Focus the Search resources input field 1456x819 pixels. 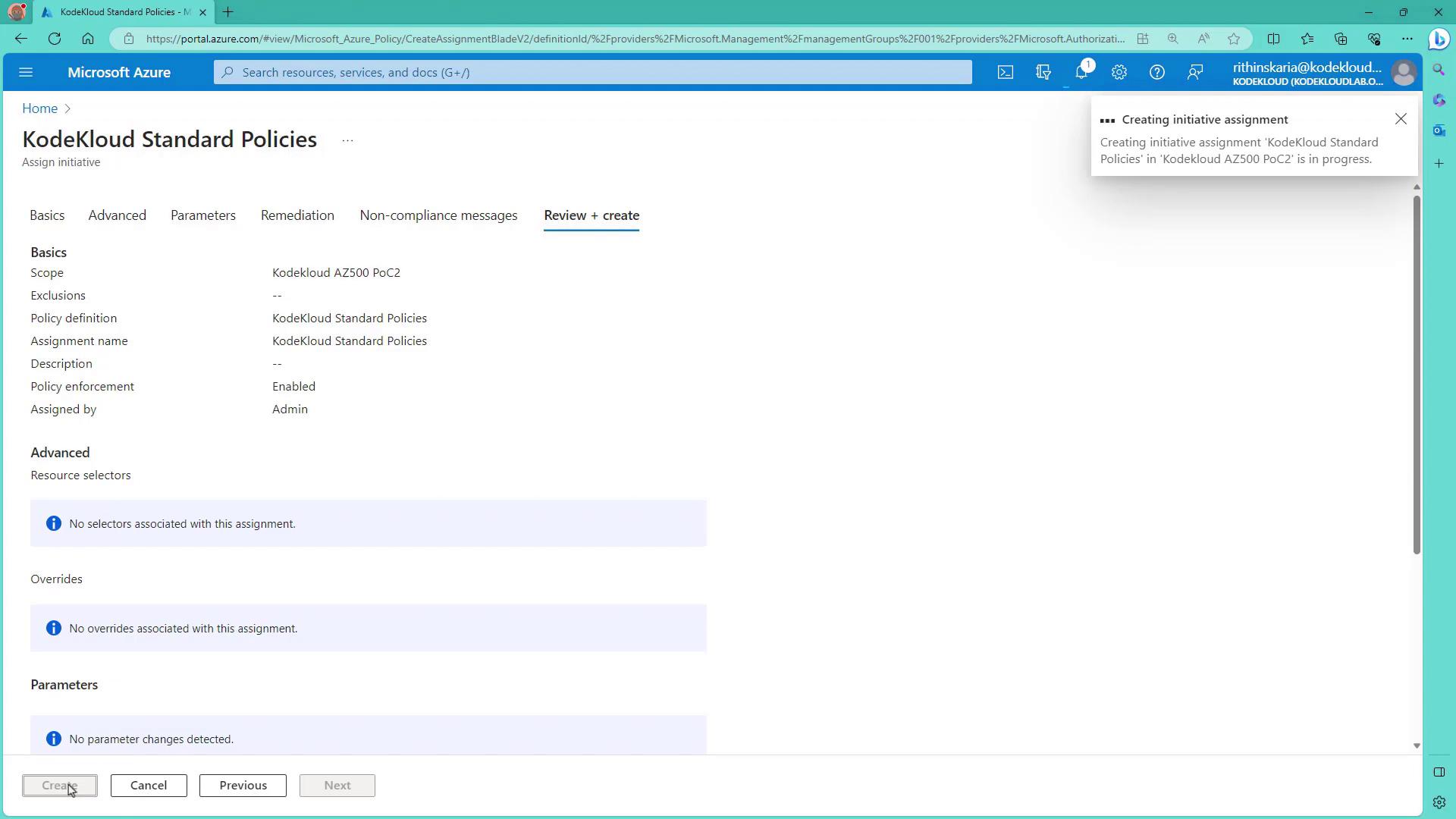(x=591, y=73)
